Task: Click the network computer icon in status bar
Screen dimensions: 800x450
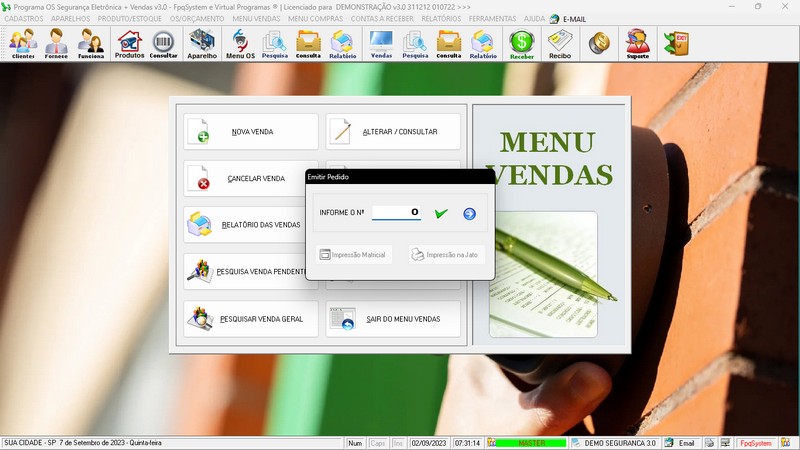Action: (726, 443)
